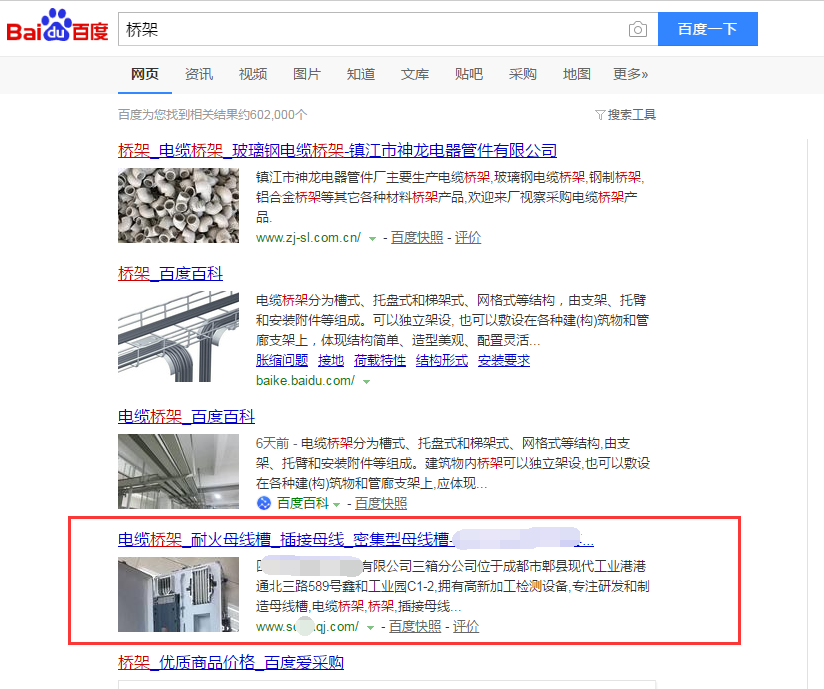The width and height of the screenshot is (824, 689).
Task: Click the baike.baidu.com URL
Action: (305, 381)
